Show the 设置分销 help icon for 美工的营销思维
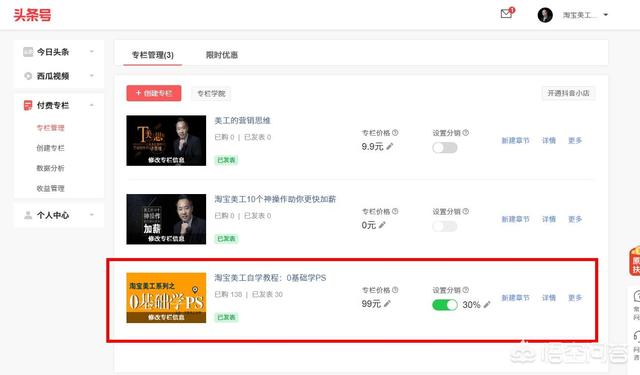This screenshot has height=375, width=640. coord(466,133)
